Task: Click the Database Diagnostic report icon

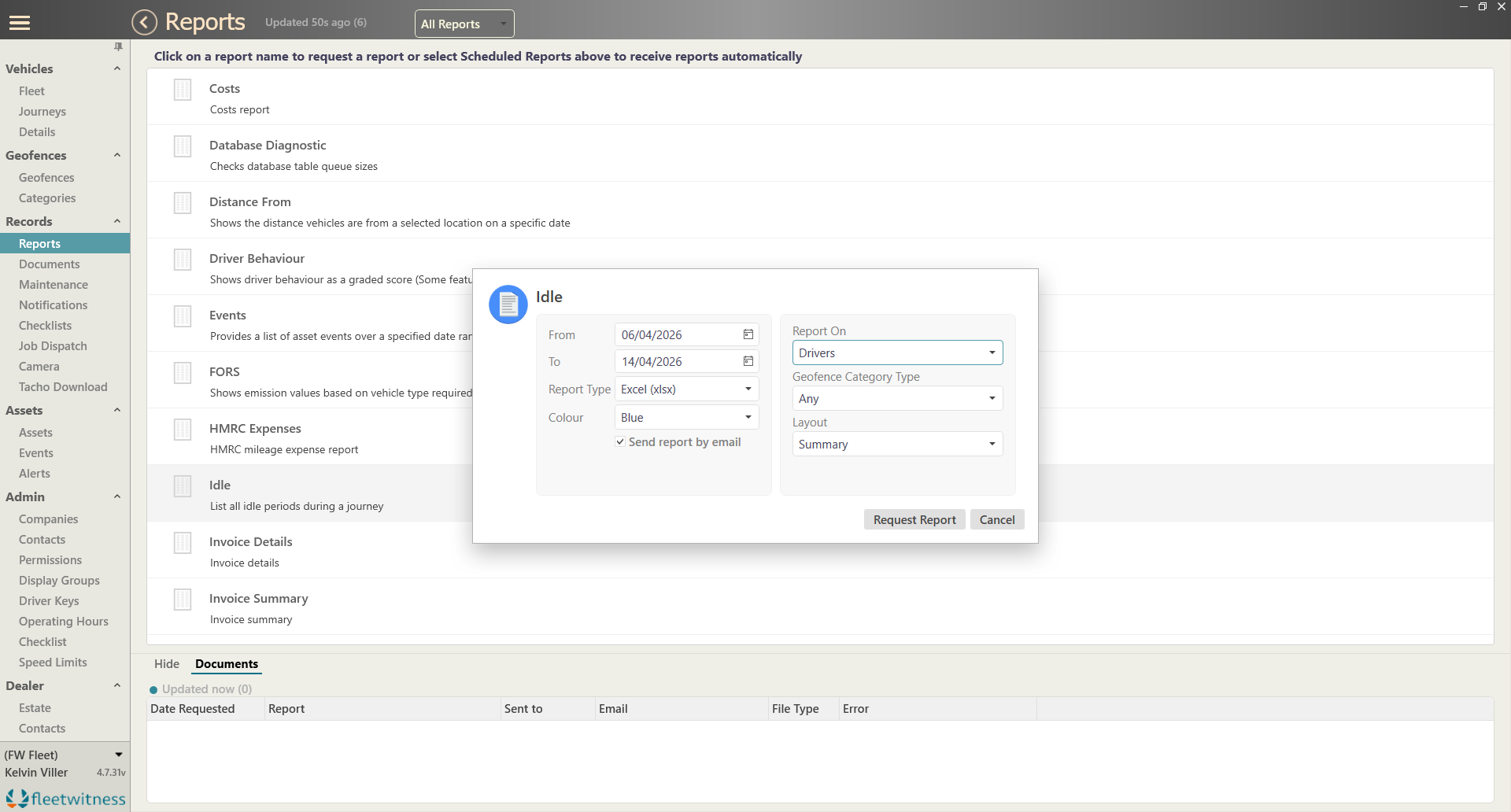Action: [183, 146]
